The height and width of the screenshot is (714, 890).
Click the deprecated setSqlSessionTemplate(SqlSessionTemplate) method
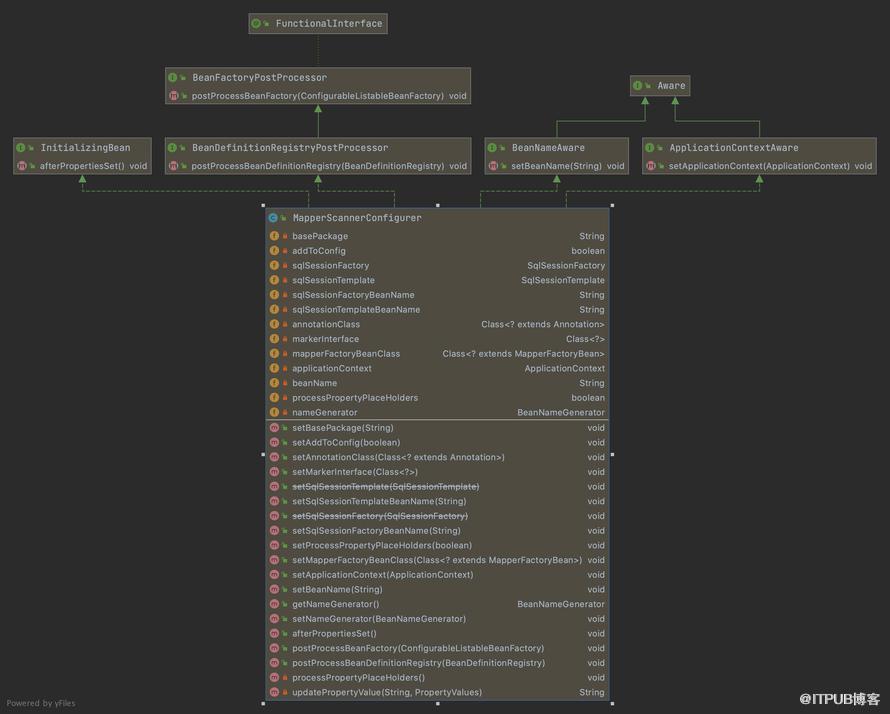tap(385, 486)
